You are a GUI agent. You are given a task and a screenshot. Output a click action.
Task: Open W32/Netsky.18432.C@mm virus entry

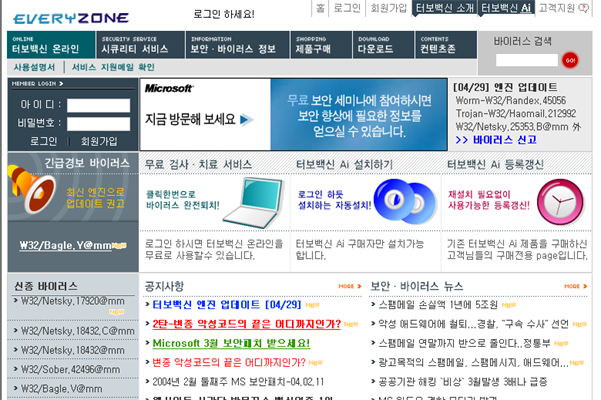[77, 331]
